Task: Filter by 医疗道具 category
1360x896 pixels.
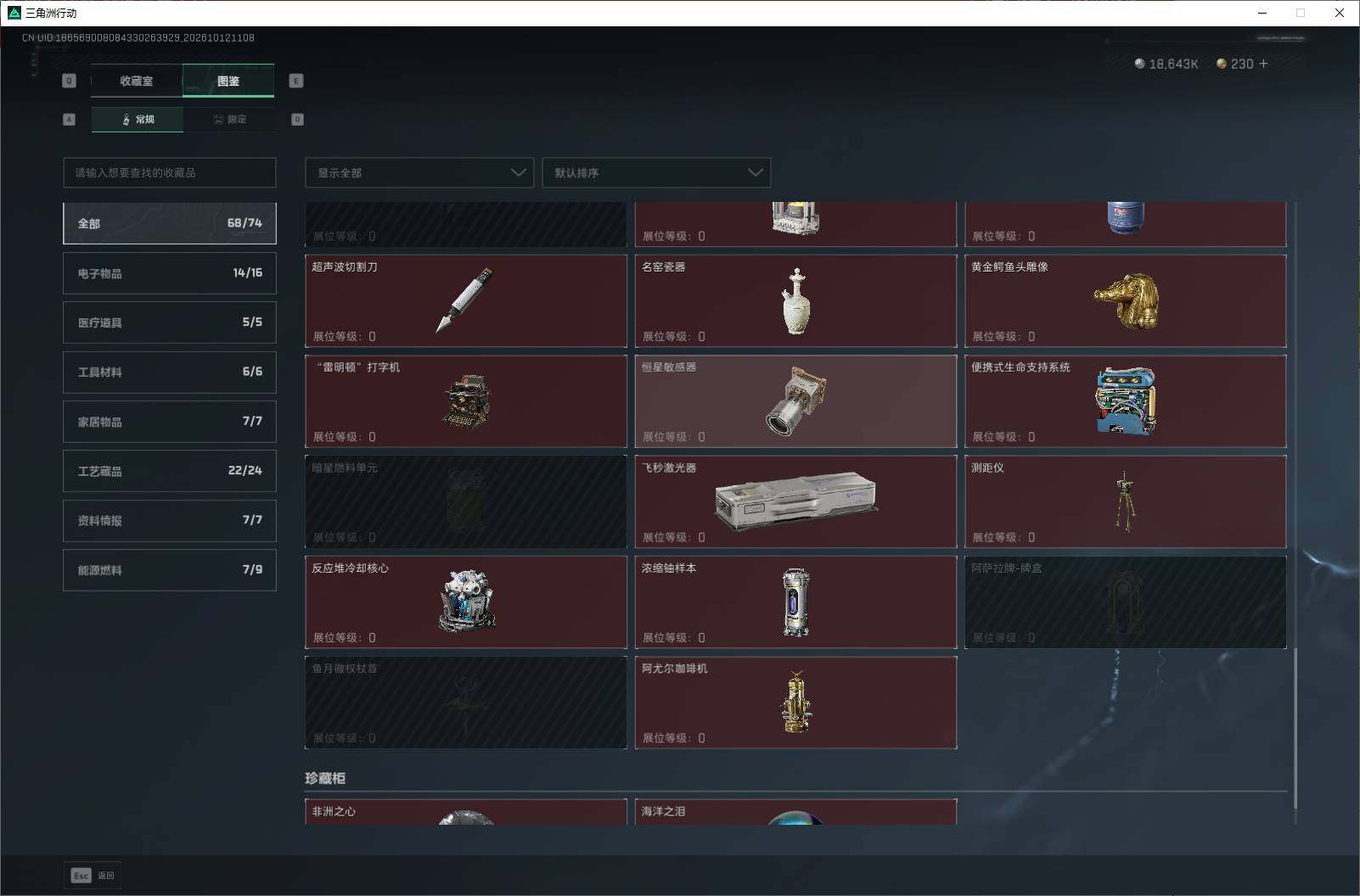Action: 170,322
